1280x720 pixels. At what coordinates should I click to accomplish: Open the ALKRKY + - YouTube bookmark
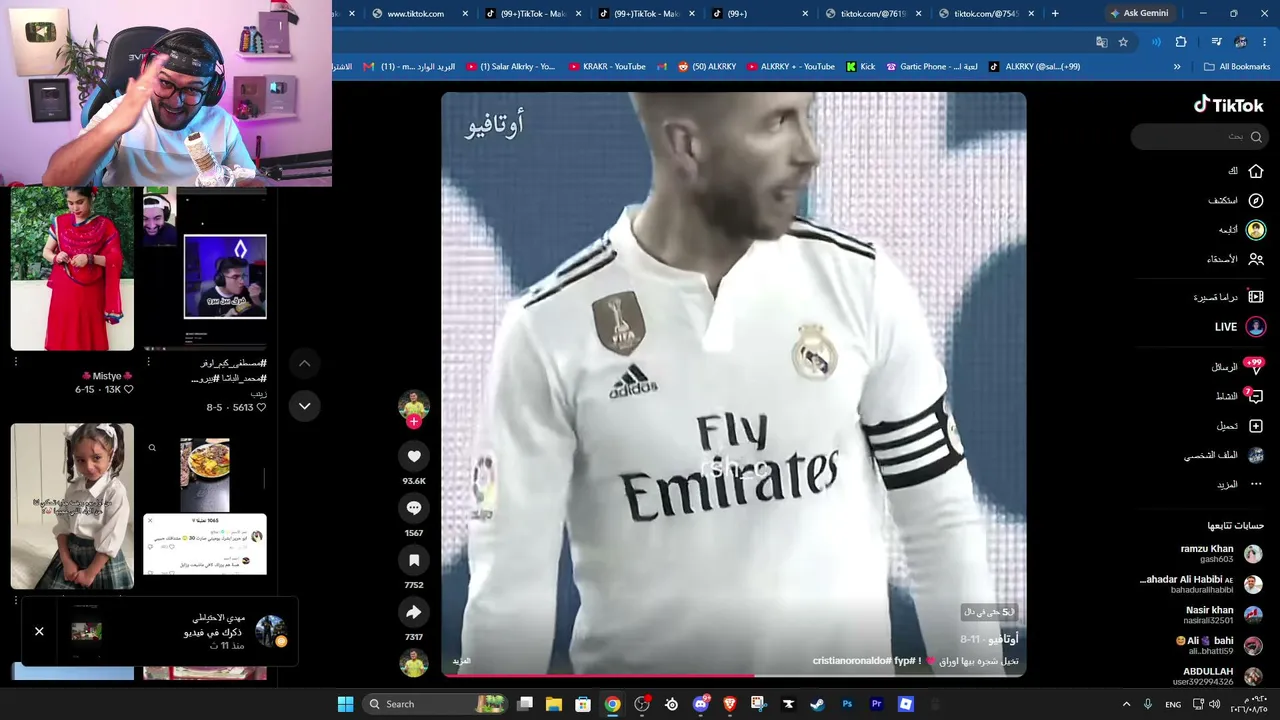coord(790,67)
